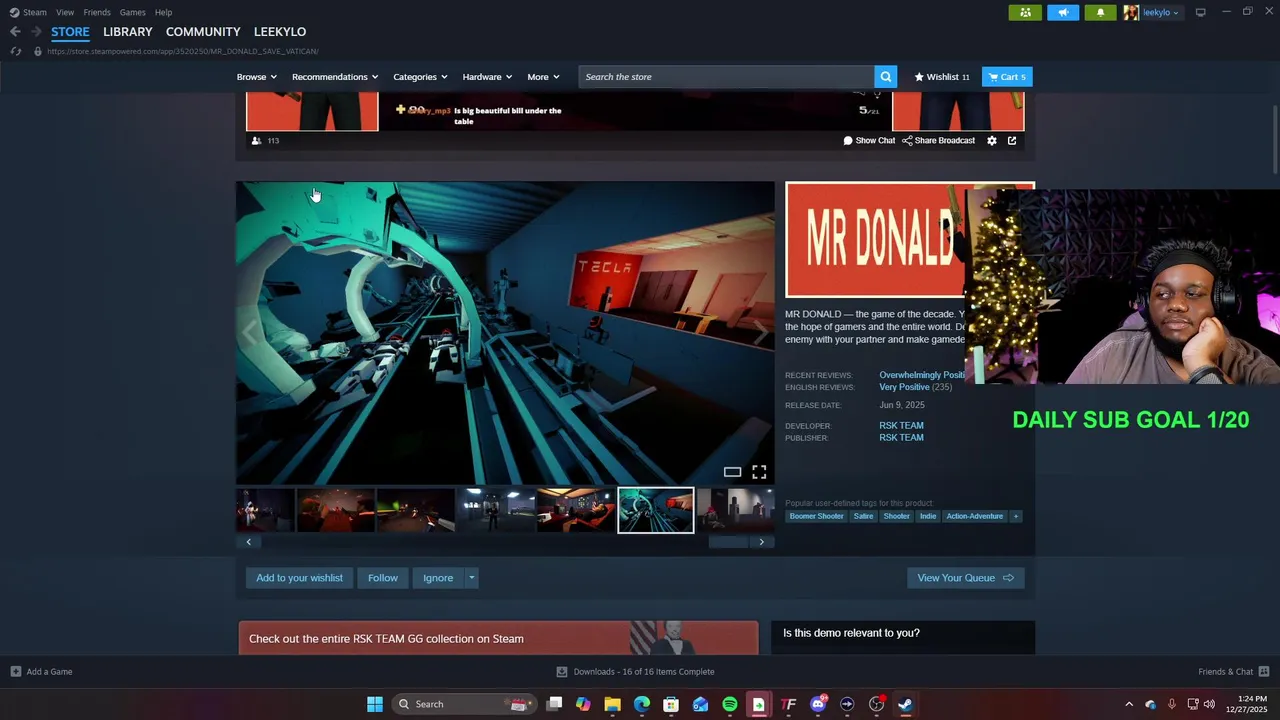This screenshot has height=720, width=1280.
Task: Click the Add a Game plus icon
Action: click(x=15, y=672)
